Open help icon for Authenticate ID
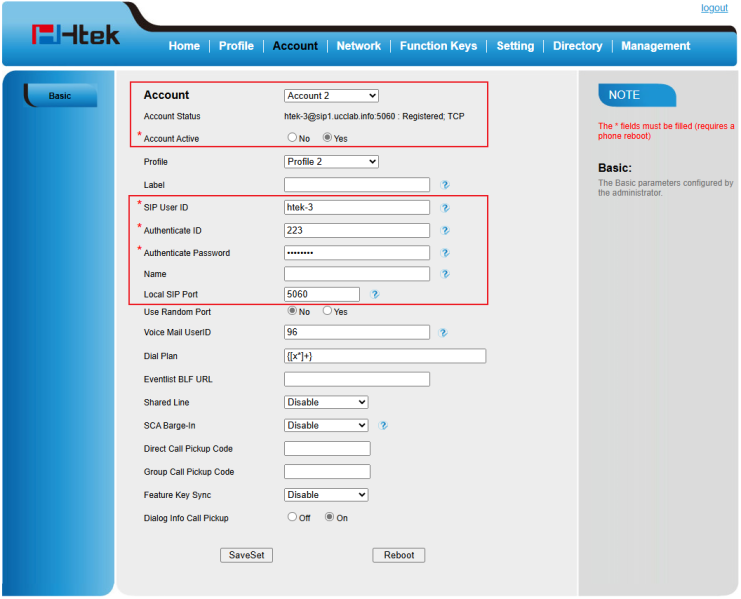The height and width of the screenshot is (599, 741). (x=445, y=231)
